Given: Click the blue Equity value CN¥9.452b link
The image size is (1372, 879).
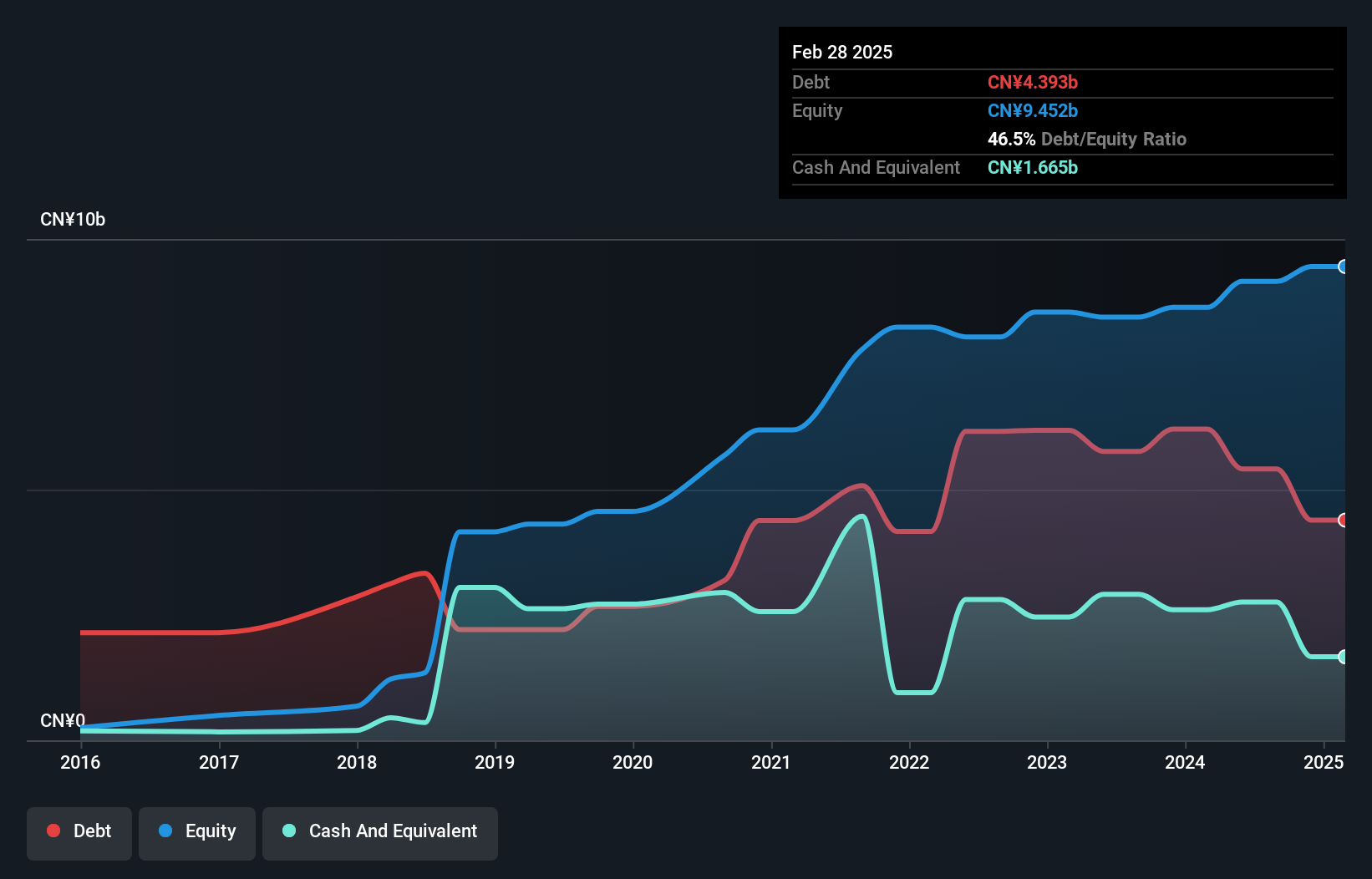Looking at the screenshot, I should pos(1033,110).
